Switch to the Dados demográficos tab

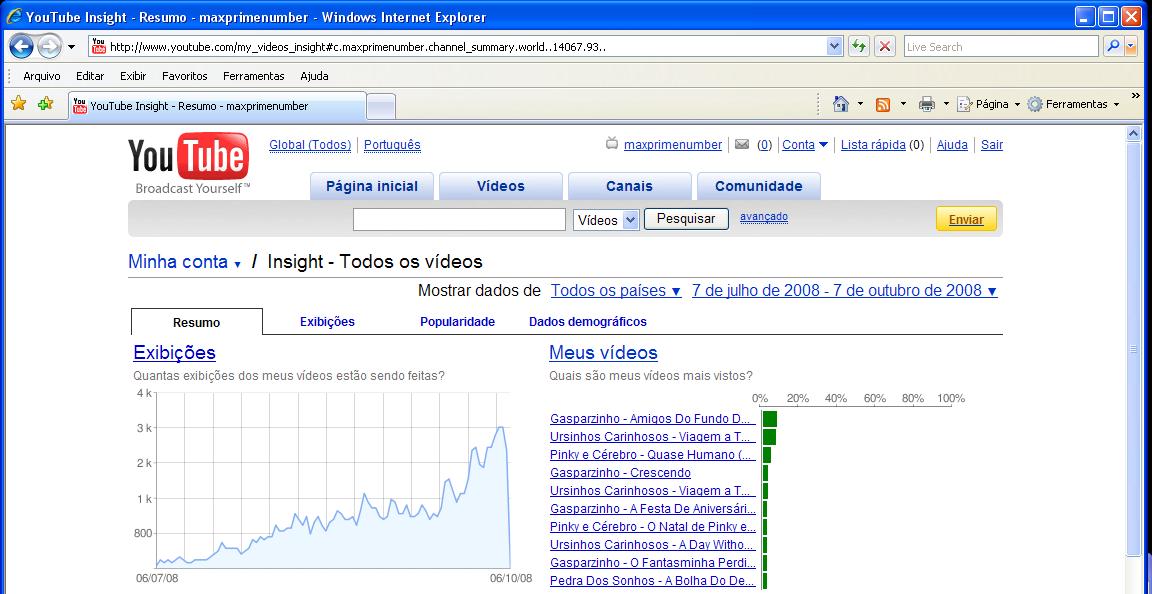pos(588,321)
